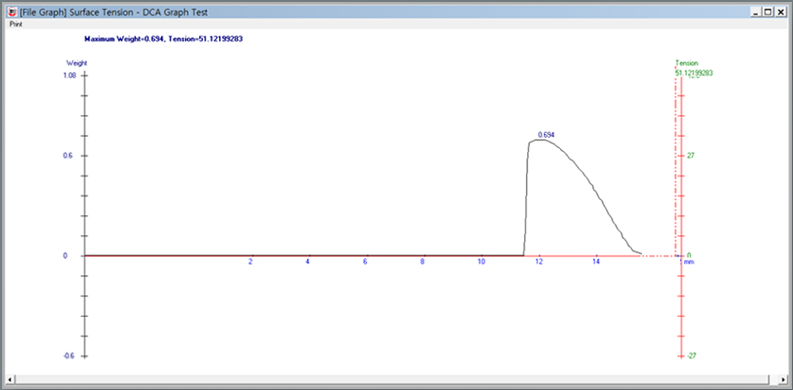The width and height of the screenshot is (793, 390).
Task: Click the 2 tick on the mm axis
Action: [250, 262]
